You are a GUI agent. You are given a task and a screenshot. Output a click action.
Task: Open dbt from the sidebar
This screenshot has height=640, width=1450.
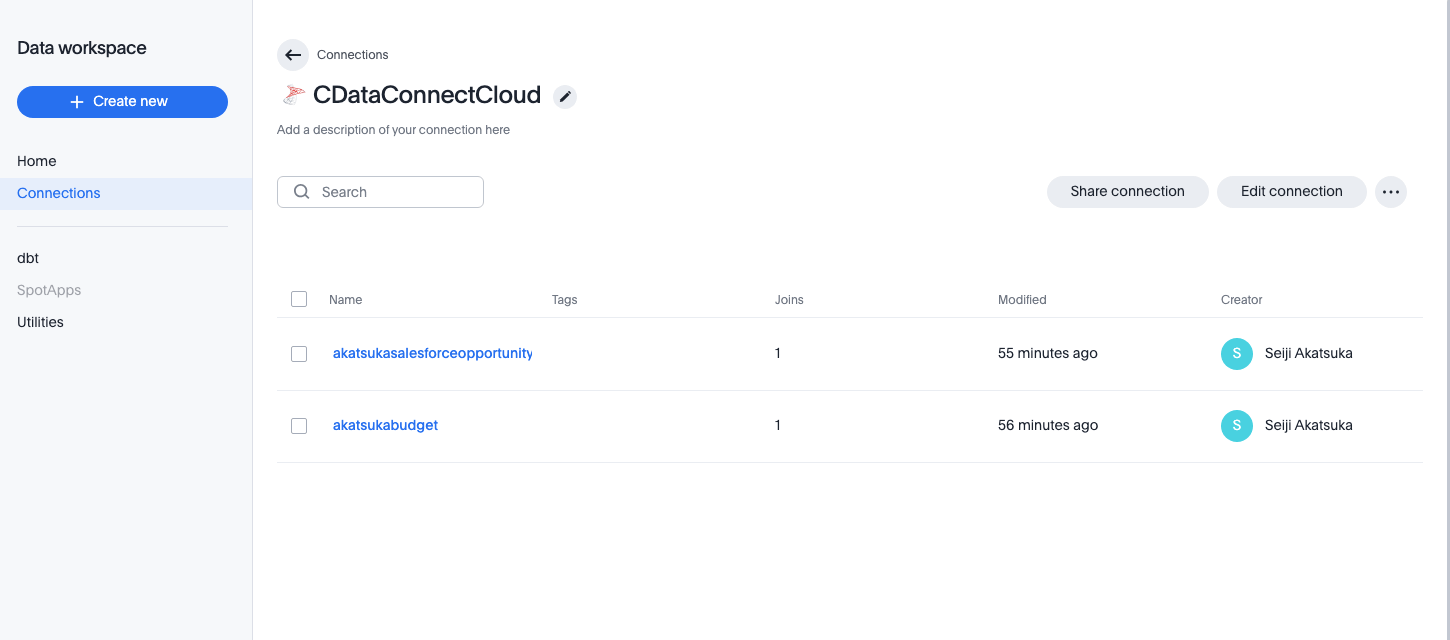pos(28,258)
